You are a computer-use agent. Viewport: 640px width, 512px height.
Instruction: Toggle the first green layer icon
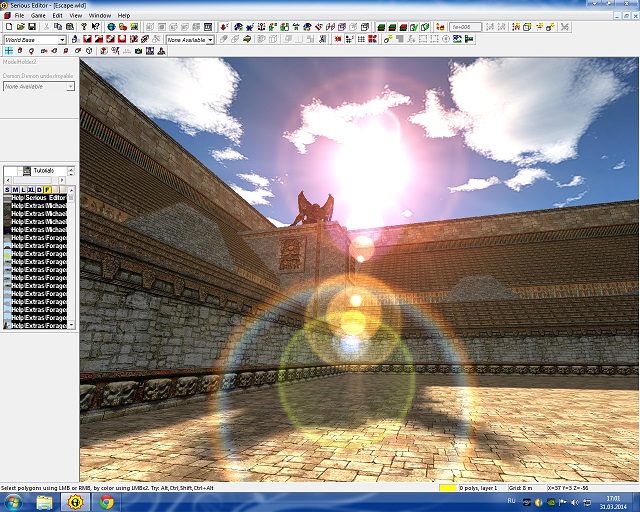[381, 27]
